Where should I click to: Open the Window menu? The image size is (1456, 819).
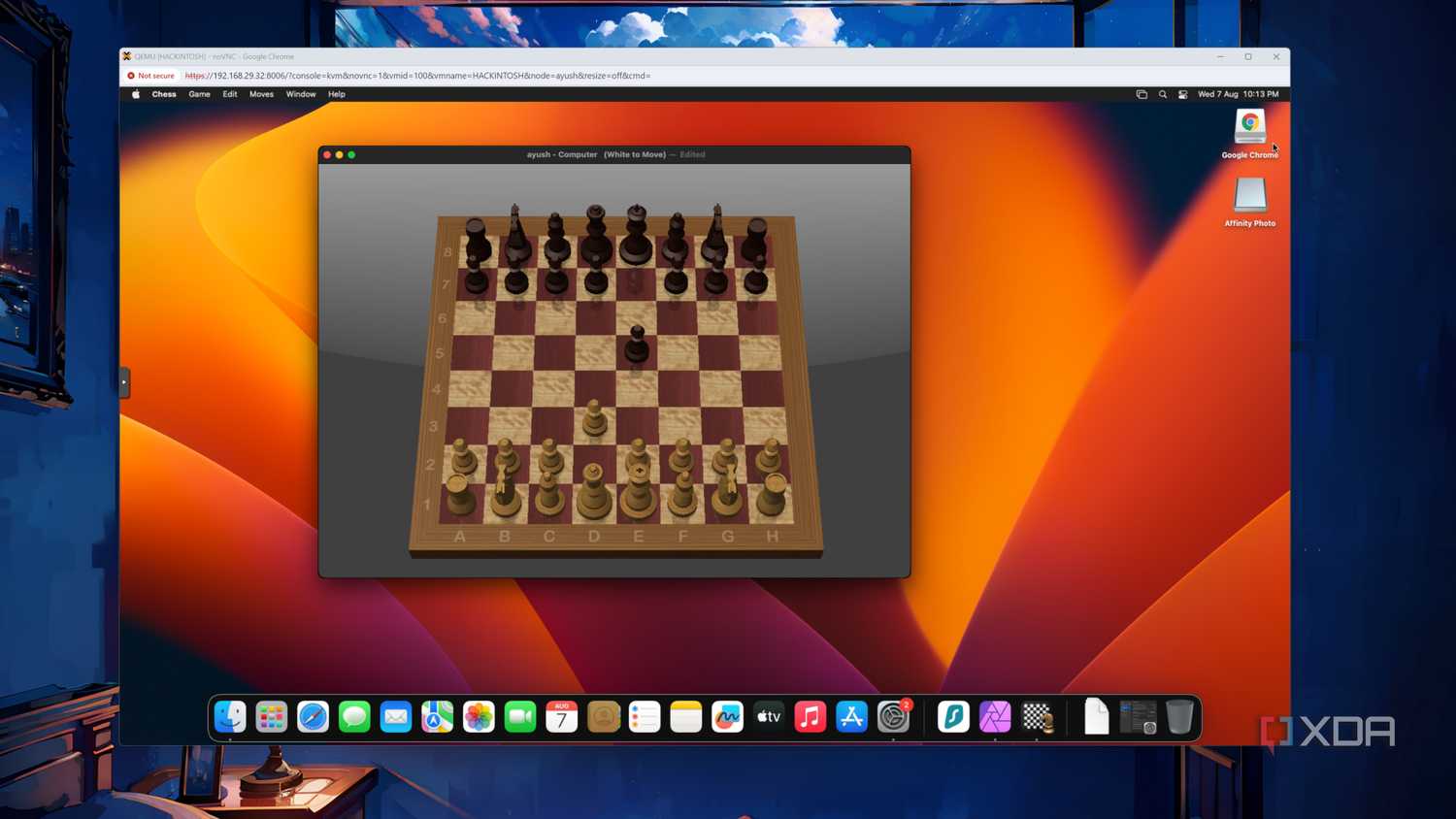301,94
